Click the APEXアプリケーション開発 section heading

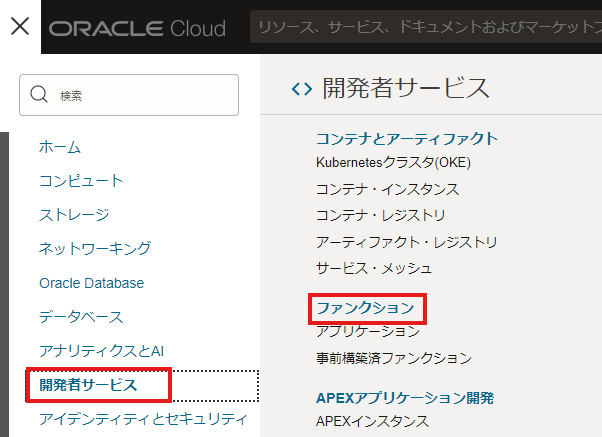point(405,398)
